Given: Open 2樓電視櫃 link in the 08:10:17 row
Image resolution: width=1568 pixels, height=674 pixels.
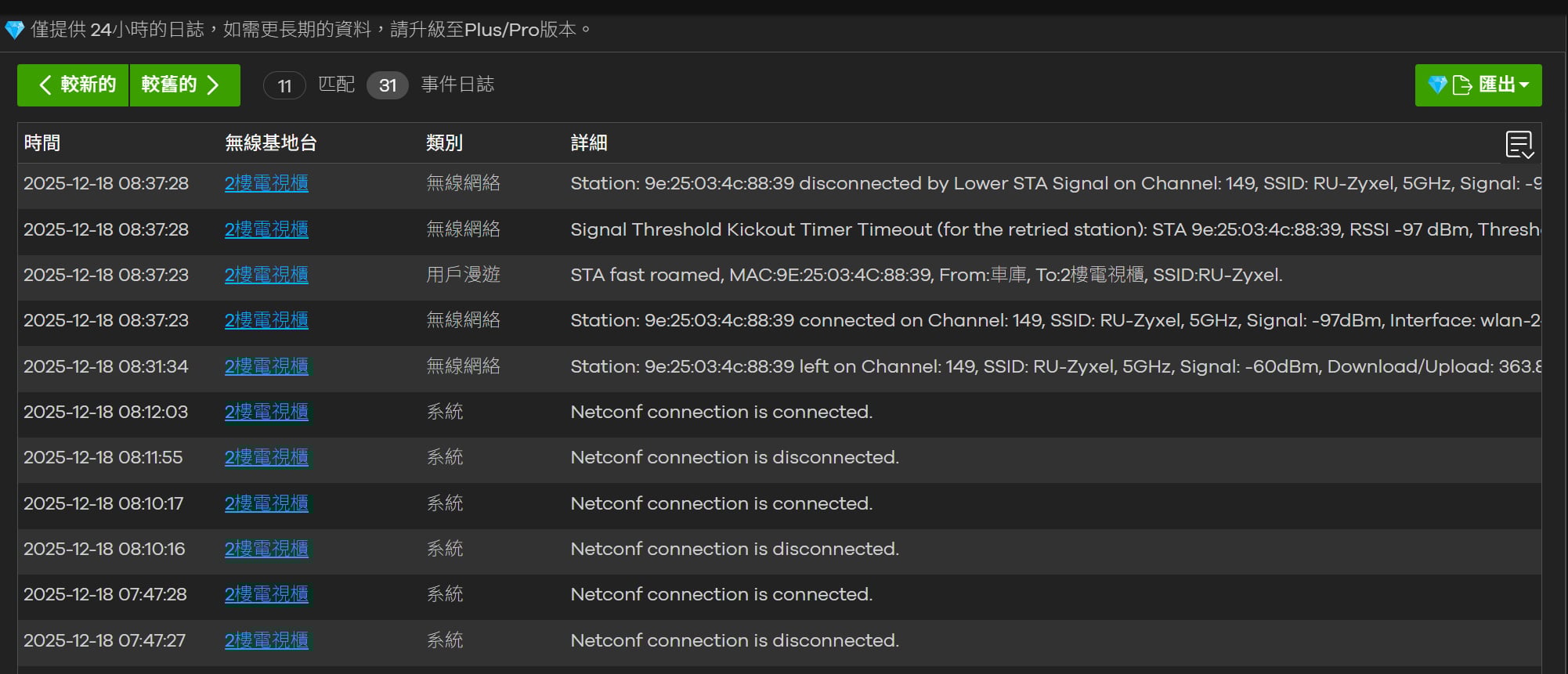Looking at the screenshot, I should [266, 503].
